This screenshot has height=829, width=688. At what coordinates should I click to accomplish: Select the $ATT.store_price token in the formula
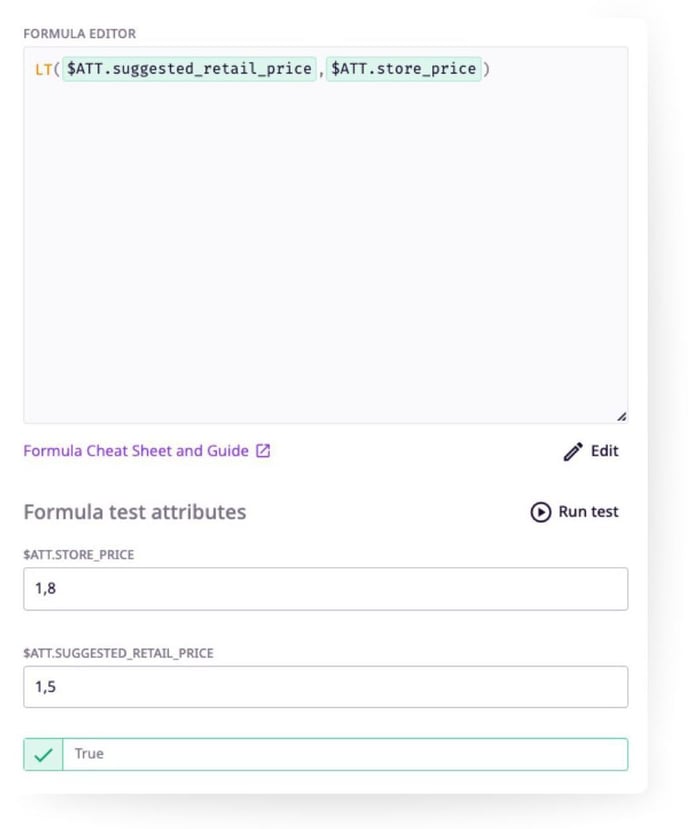tap(404, 69)
